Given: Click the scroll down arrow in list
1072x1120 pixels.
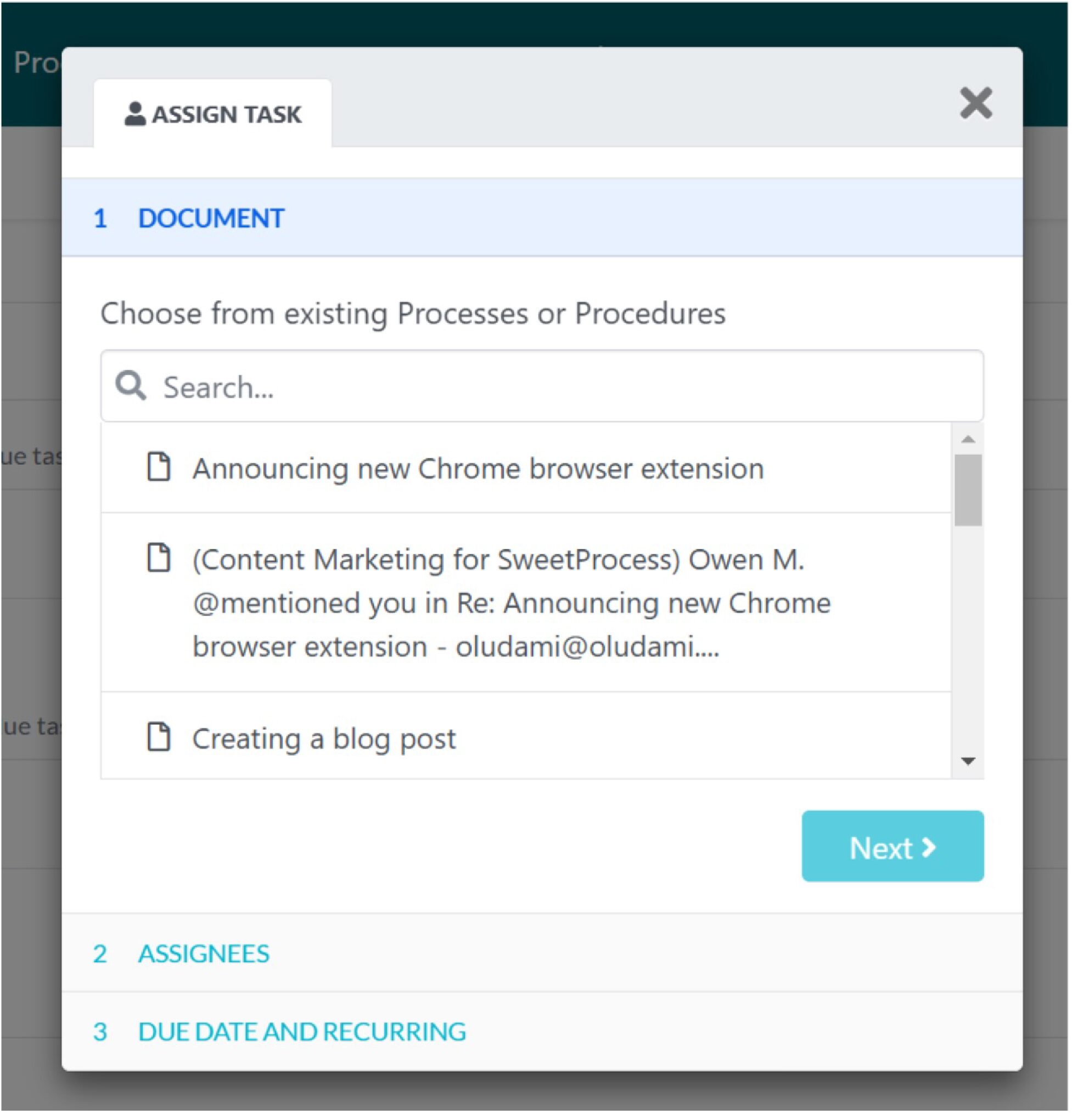Looking at the screenshot, I should point(969,761).
